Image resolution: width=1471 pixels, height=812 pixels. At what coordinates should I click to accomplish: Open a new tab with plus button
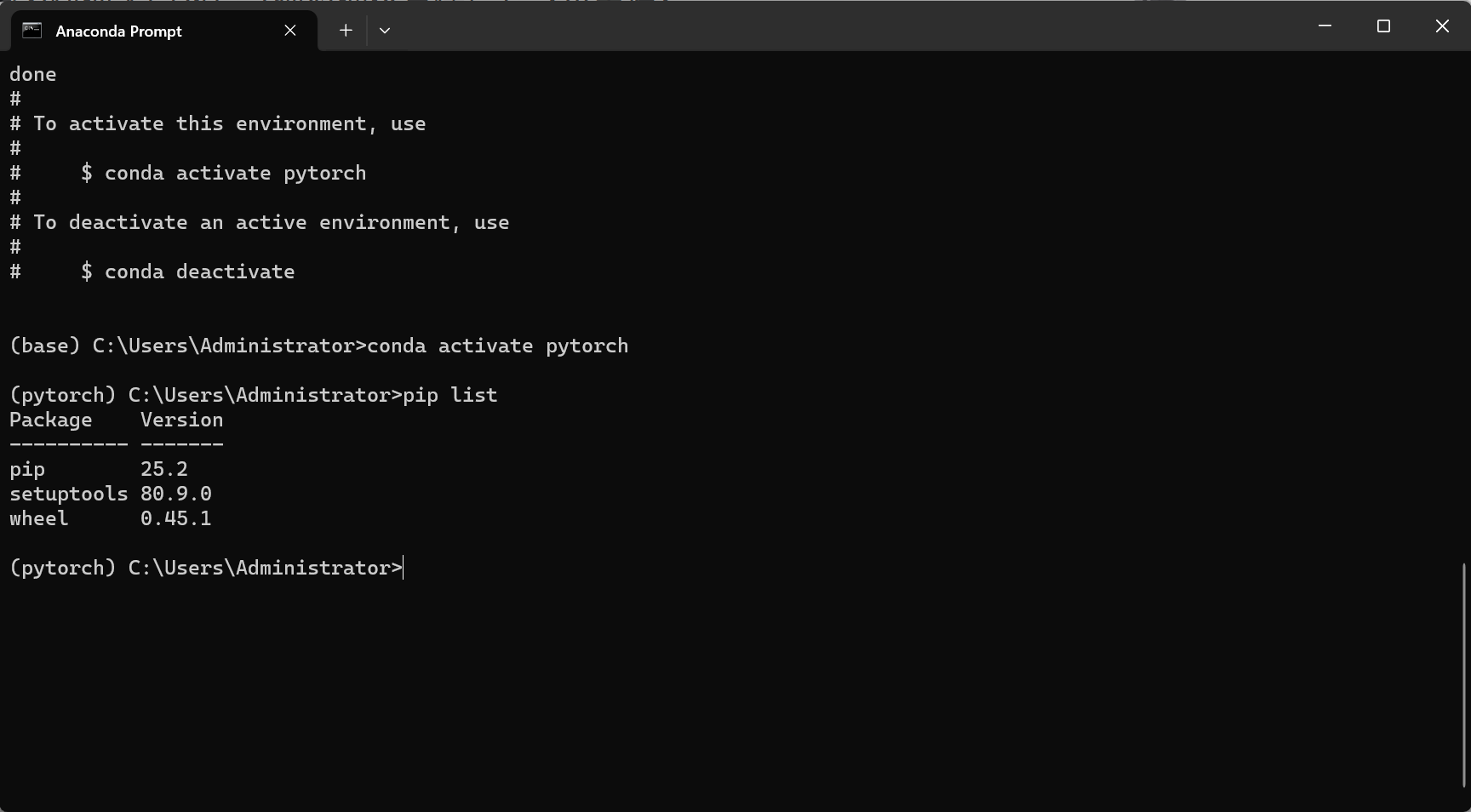pyautogui.click(x=346, y=31)
